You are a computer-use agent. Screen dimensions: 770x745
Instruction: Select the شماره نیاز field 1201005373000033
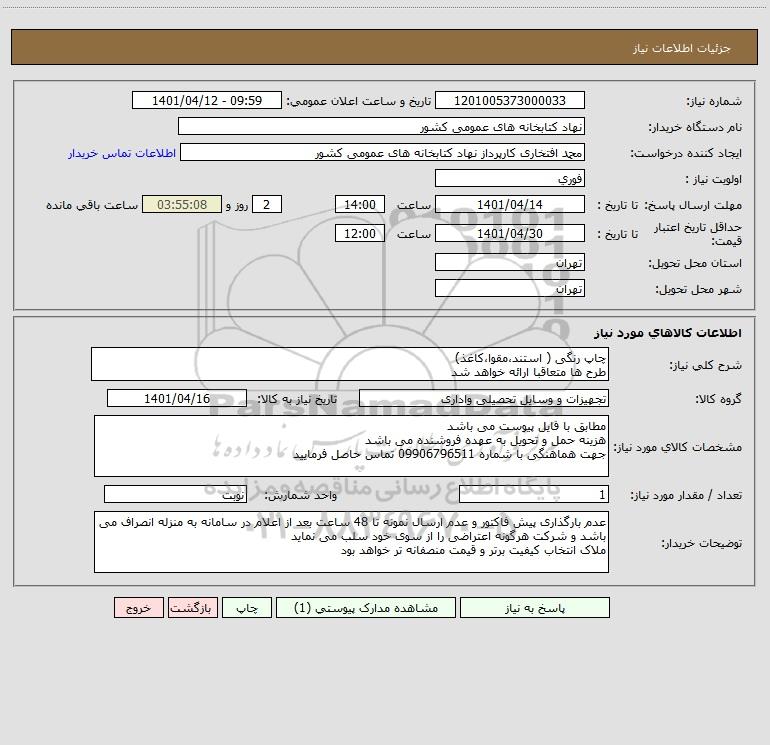click(510, 100)
